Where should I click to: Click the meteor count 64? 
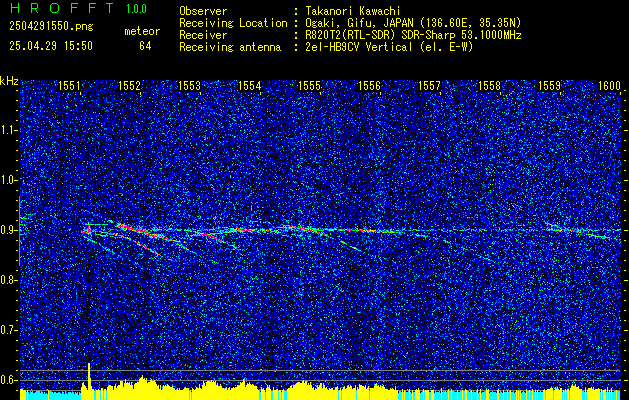[x=145, y=46]
